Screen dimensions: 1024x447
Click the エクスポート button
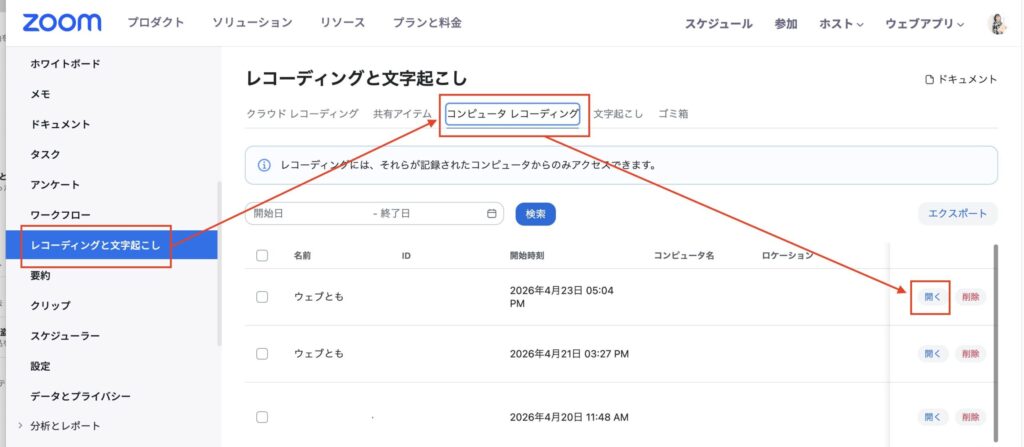[957, 213]
